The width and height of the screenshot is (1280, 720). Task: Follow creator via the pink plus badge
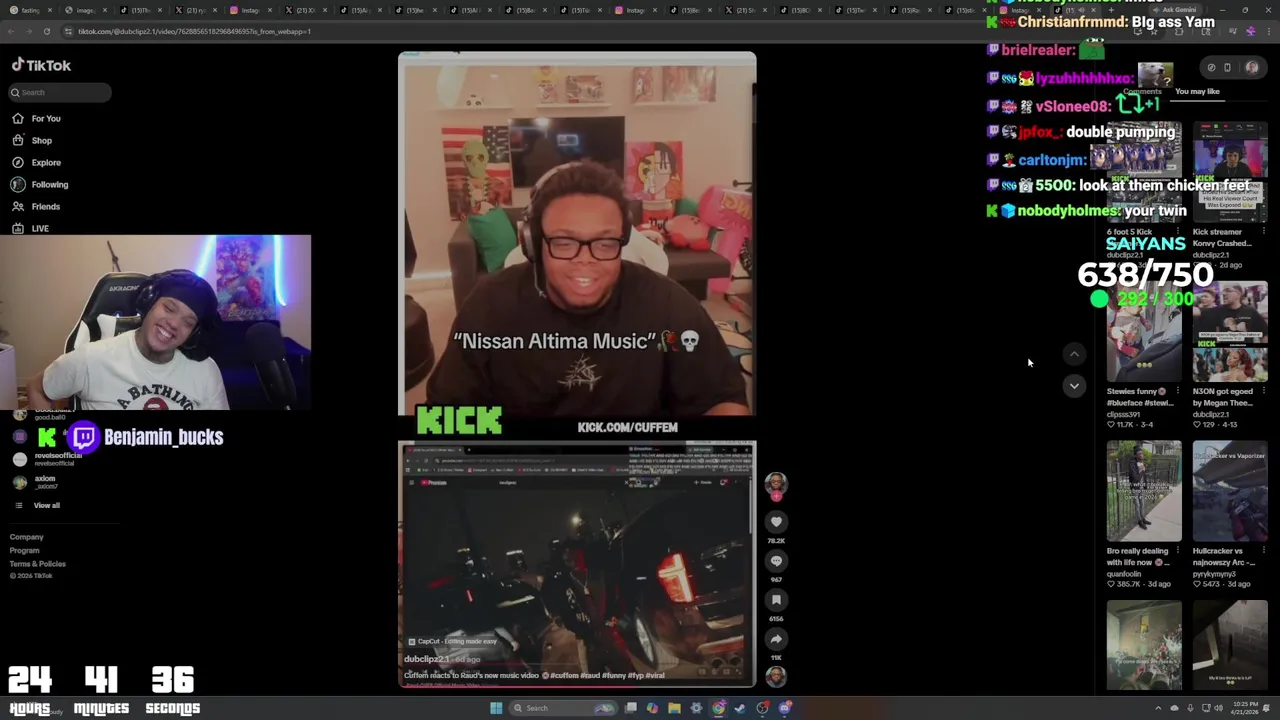776,496
